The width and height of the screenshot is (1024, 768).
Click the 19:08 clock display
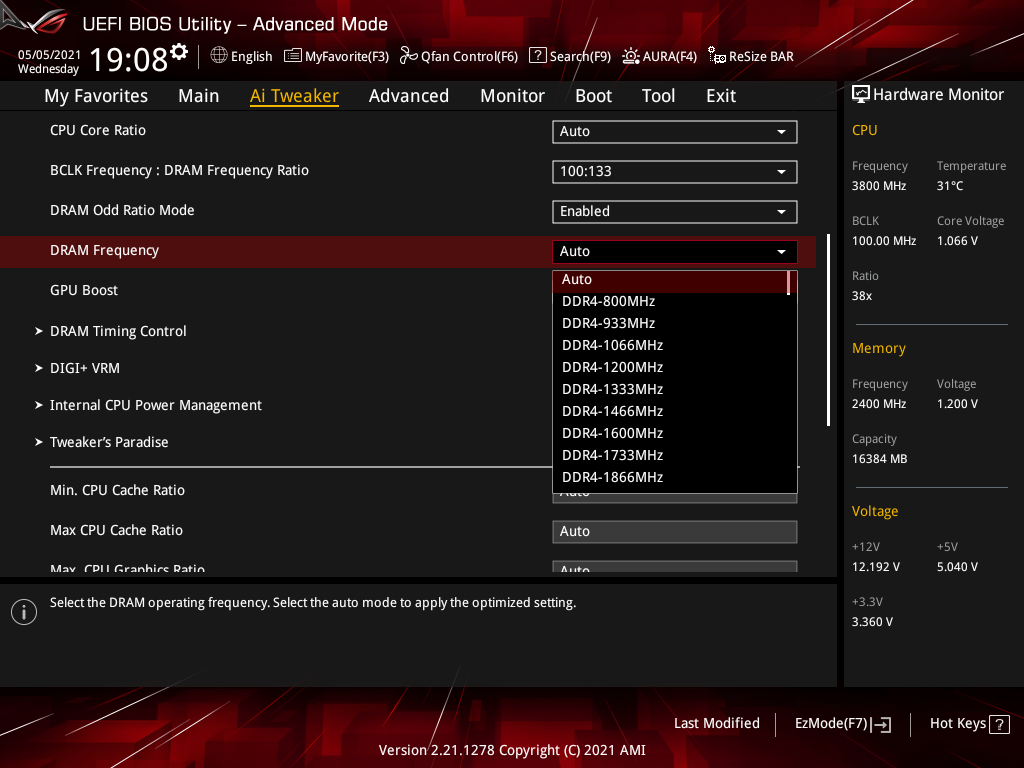tap(129, 60)
